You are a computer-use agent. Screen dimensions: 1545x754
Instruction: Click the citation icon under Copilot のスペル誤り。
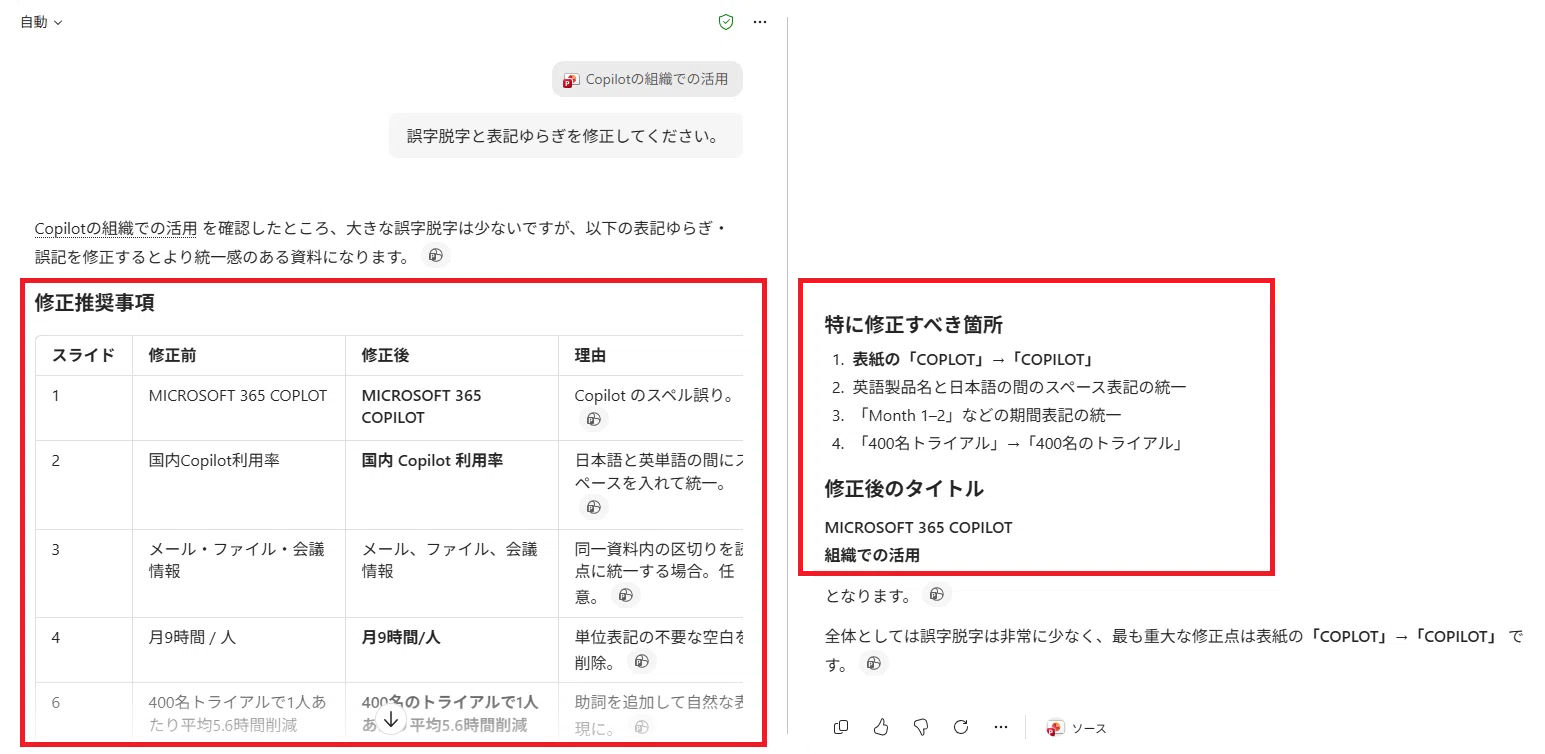tap(593, 419)
